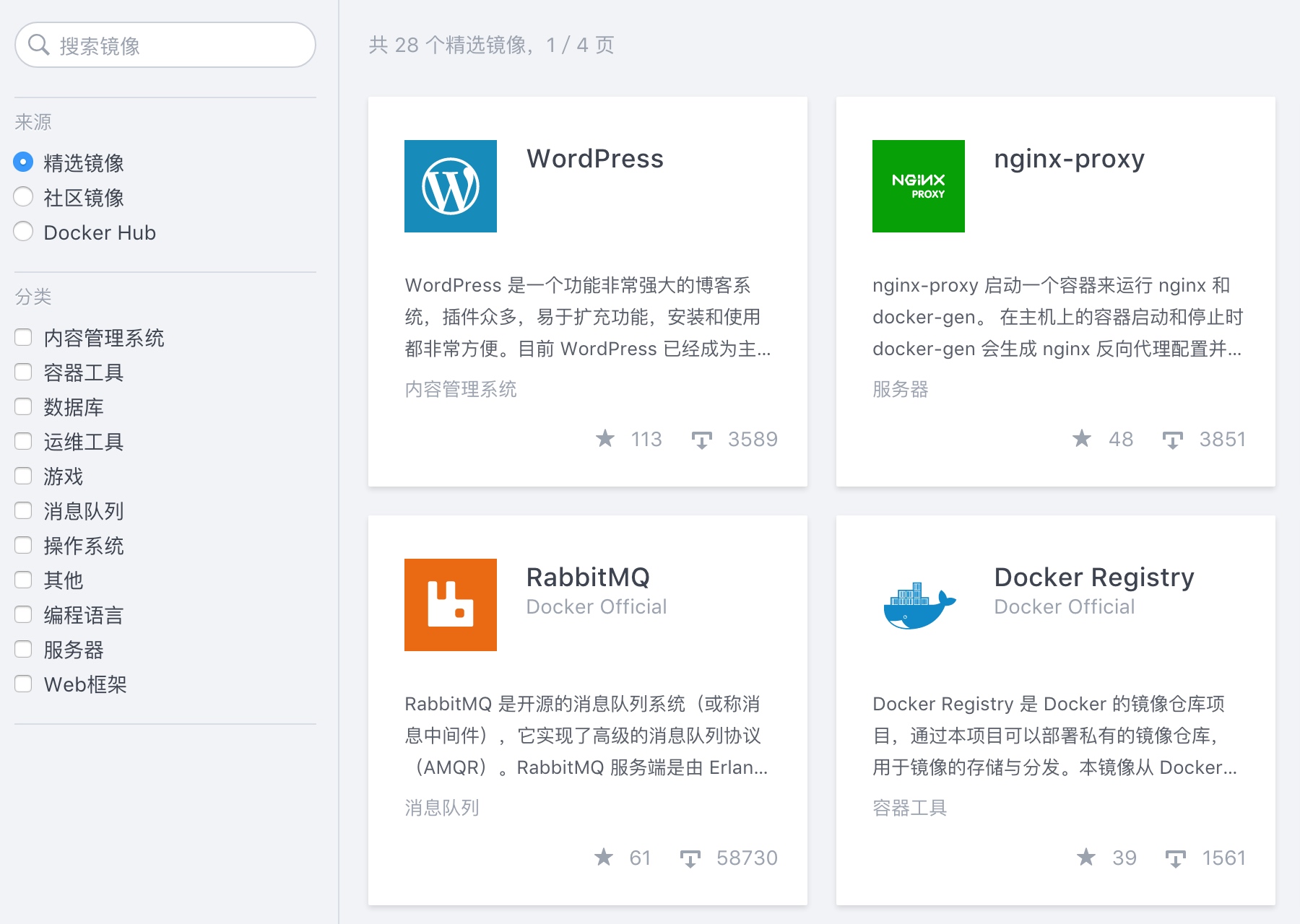This screenshot has width=1300, height=924.
Task: Open the RabbitMQ orange logo
Action: [451, 605]
